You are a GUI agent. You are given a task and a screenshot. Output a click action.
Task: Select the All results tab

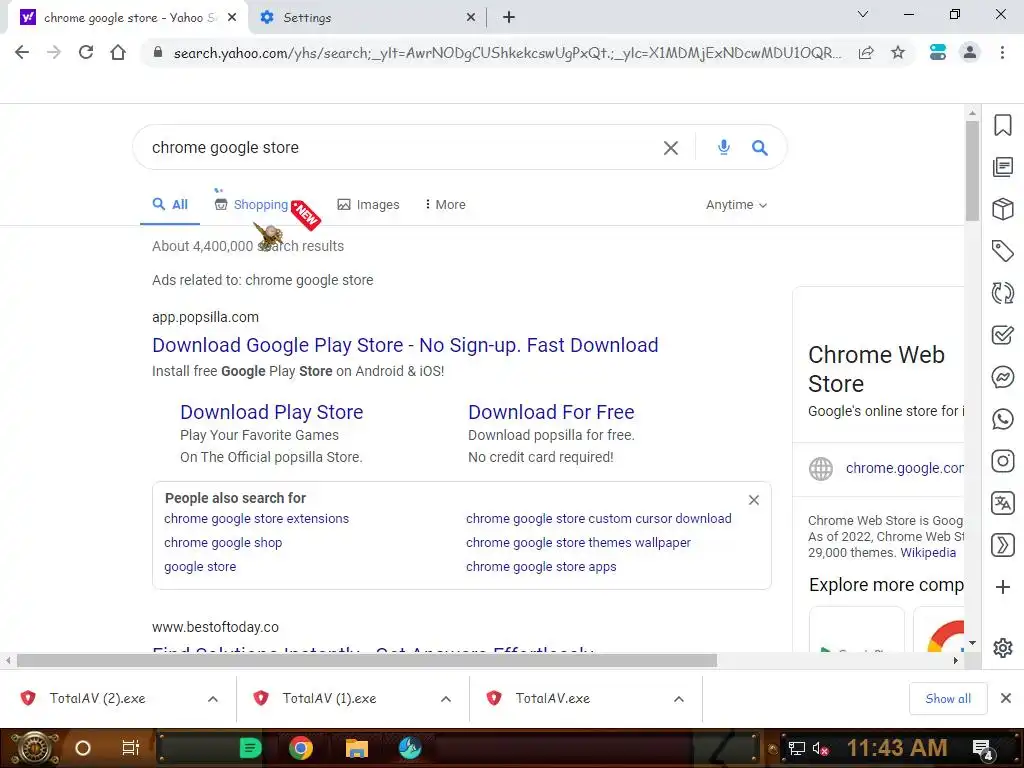tap(170, 205)
